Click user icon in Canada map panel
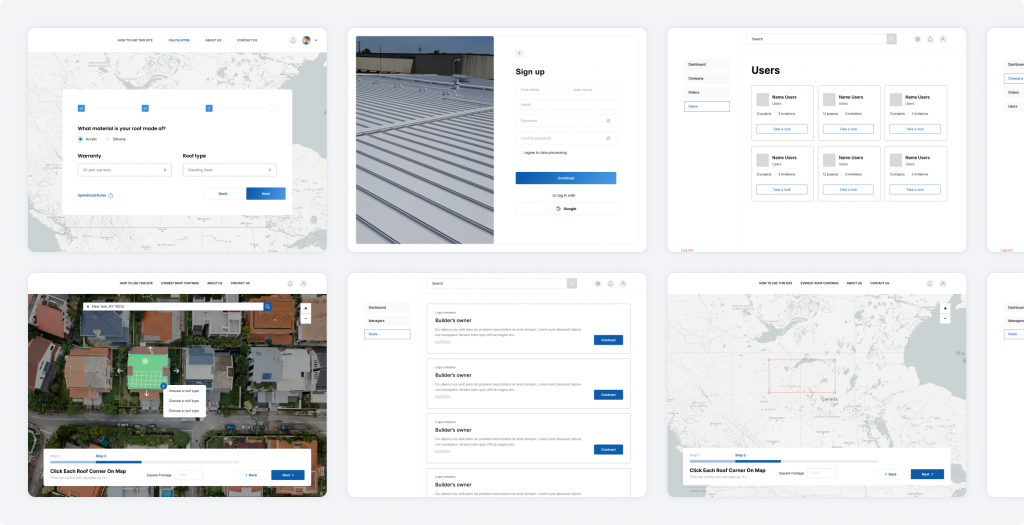This screenshot has height=525, width=1024. click(943, 283)
